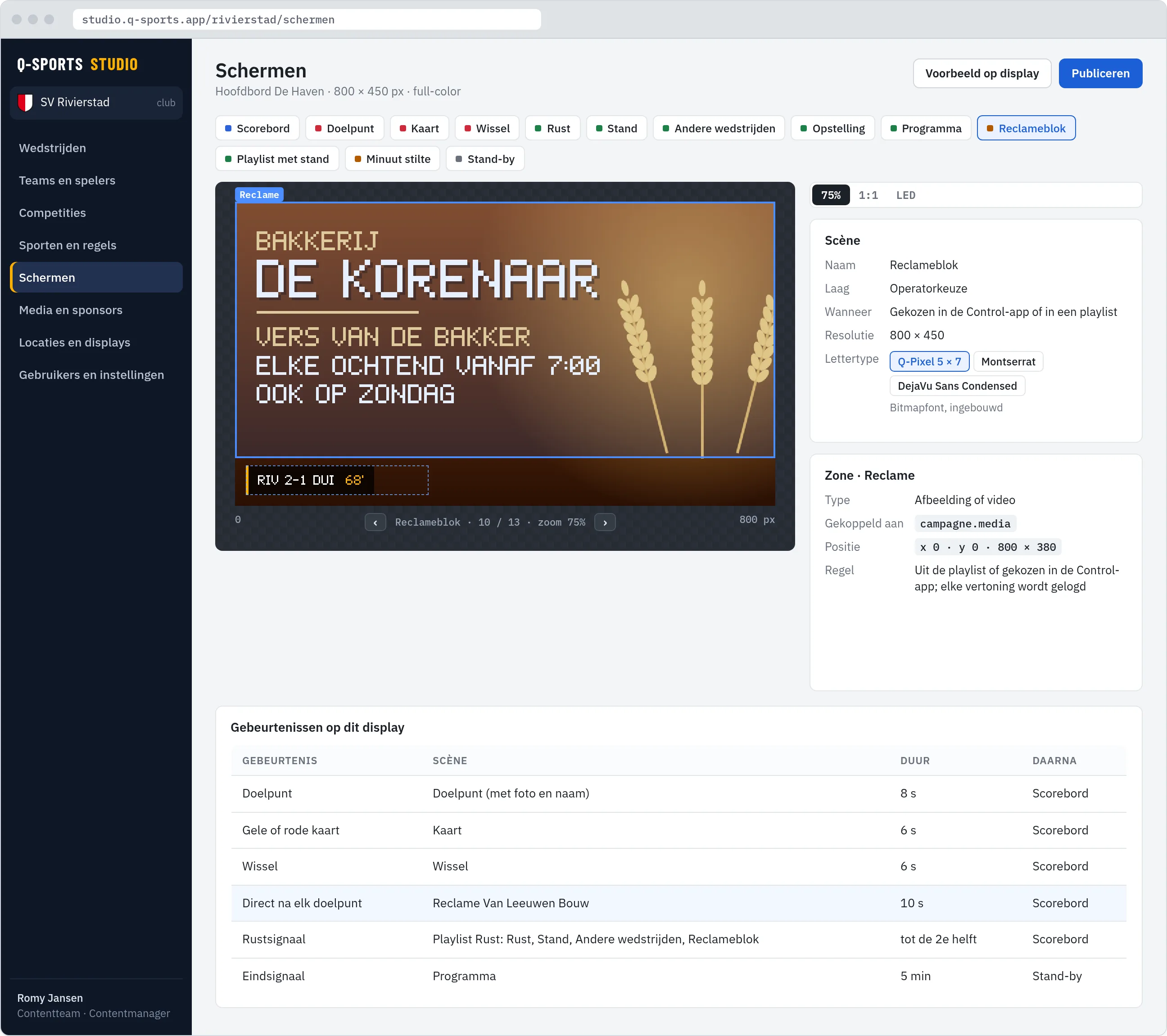Choose the Q-Pixel 5 × 7 font
Viewport: 1167px width, 1036px height.
[929, 361]
